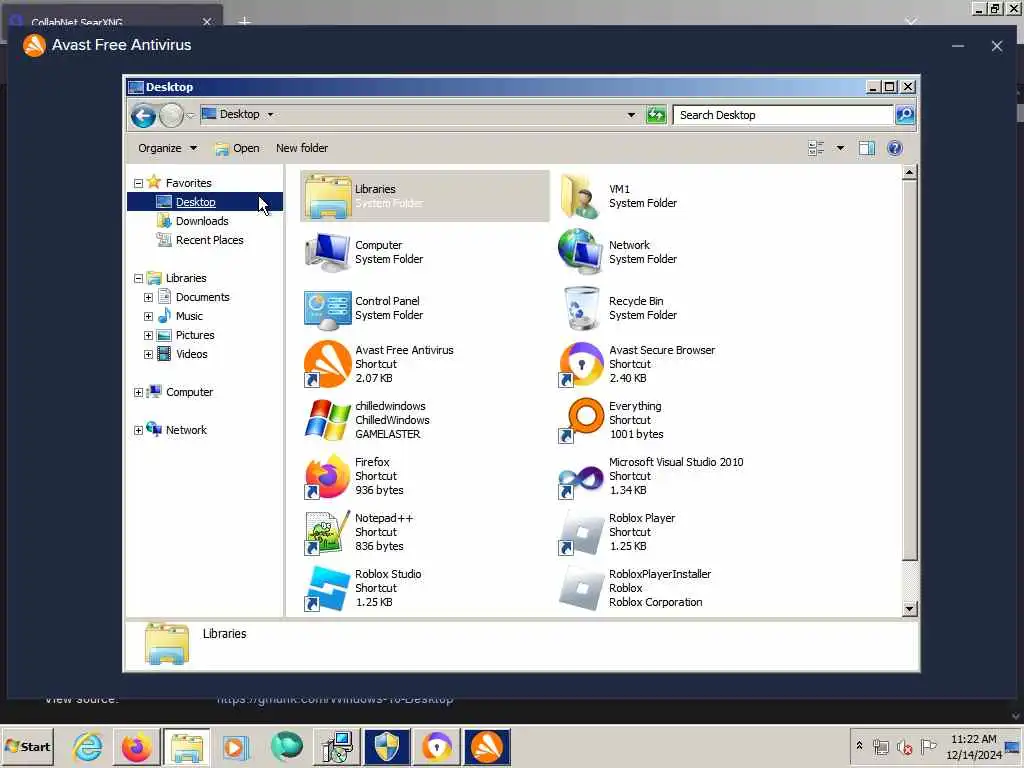Click the New folder button
This screenshot has height=768, width=1024.
pos(302,148)
